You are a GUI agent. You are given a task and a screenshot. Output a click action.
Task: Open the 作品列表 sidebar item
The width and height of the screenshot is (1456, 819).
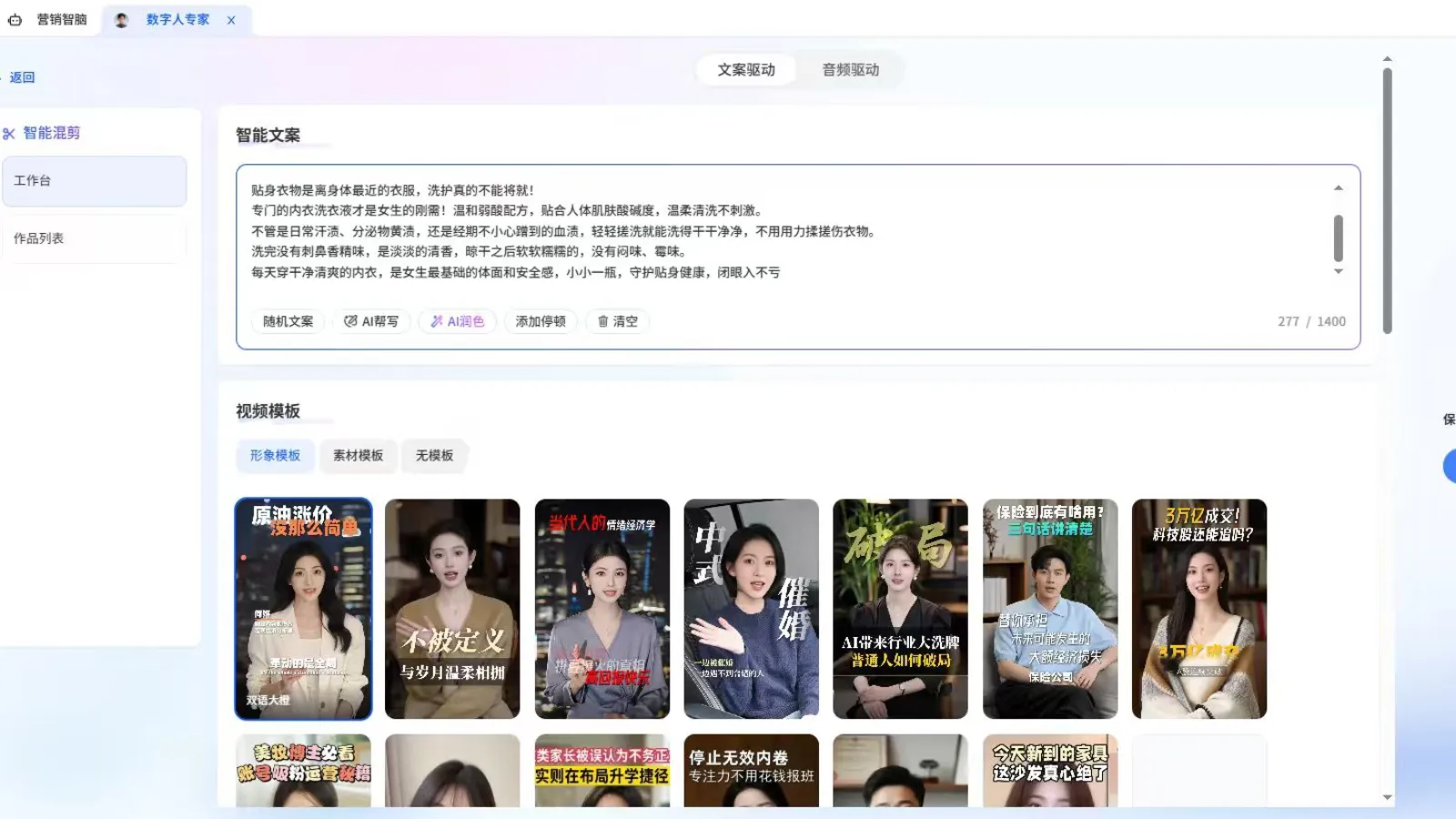[95, 238]
